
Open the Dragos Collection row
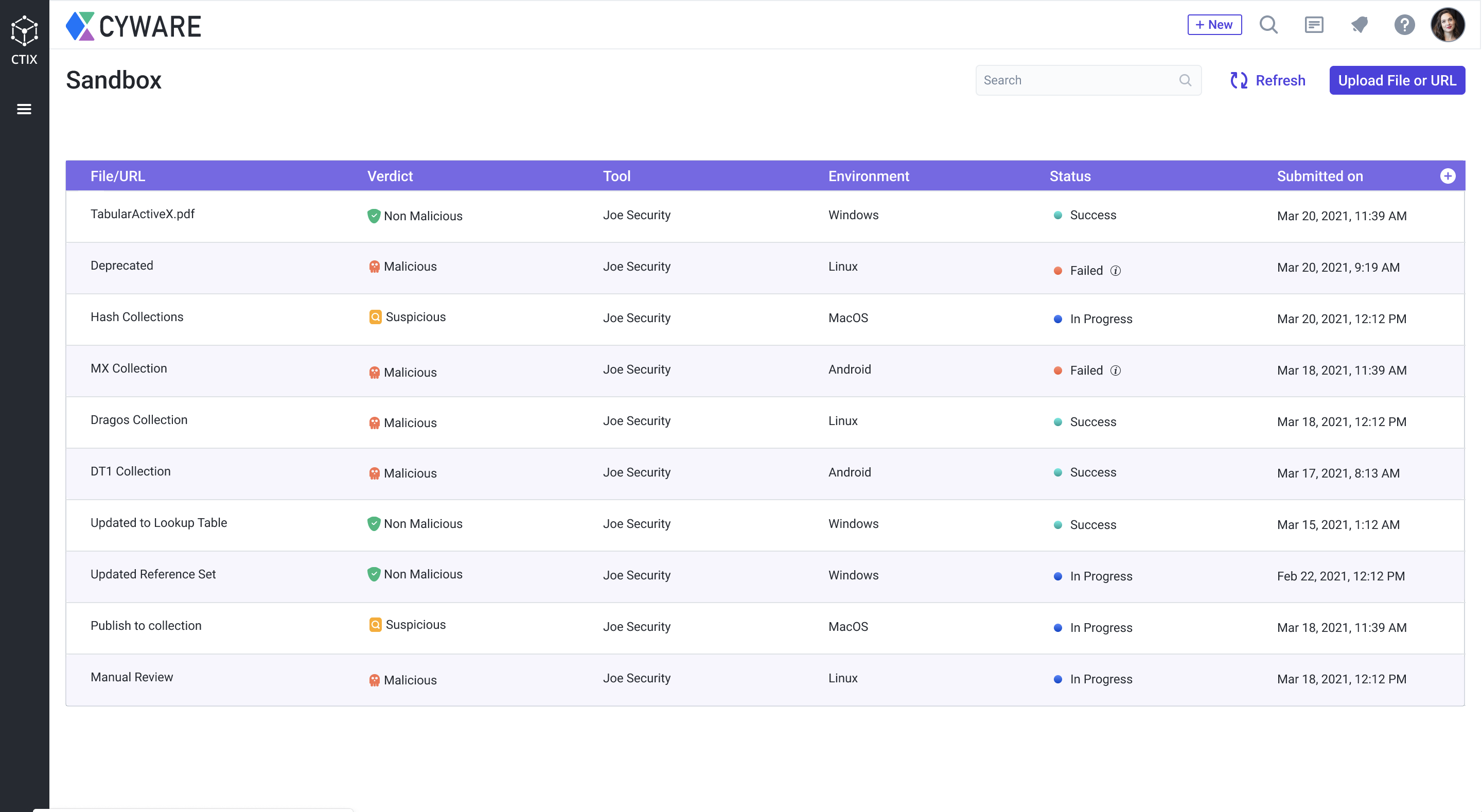[x=138, y=420]
